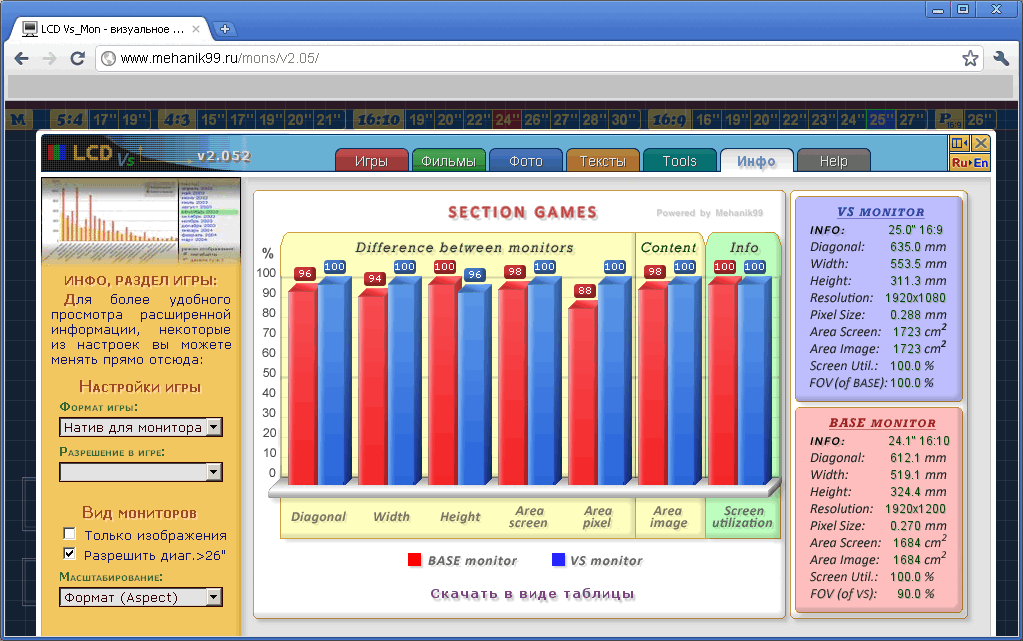This screenshot has height=641, width=1023.
Task: Open the Фото tab
Action: pyautogui.click(x=525, y=161)
